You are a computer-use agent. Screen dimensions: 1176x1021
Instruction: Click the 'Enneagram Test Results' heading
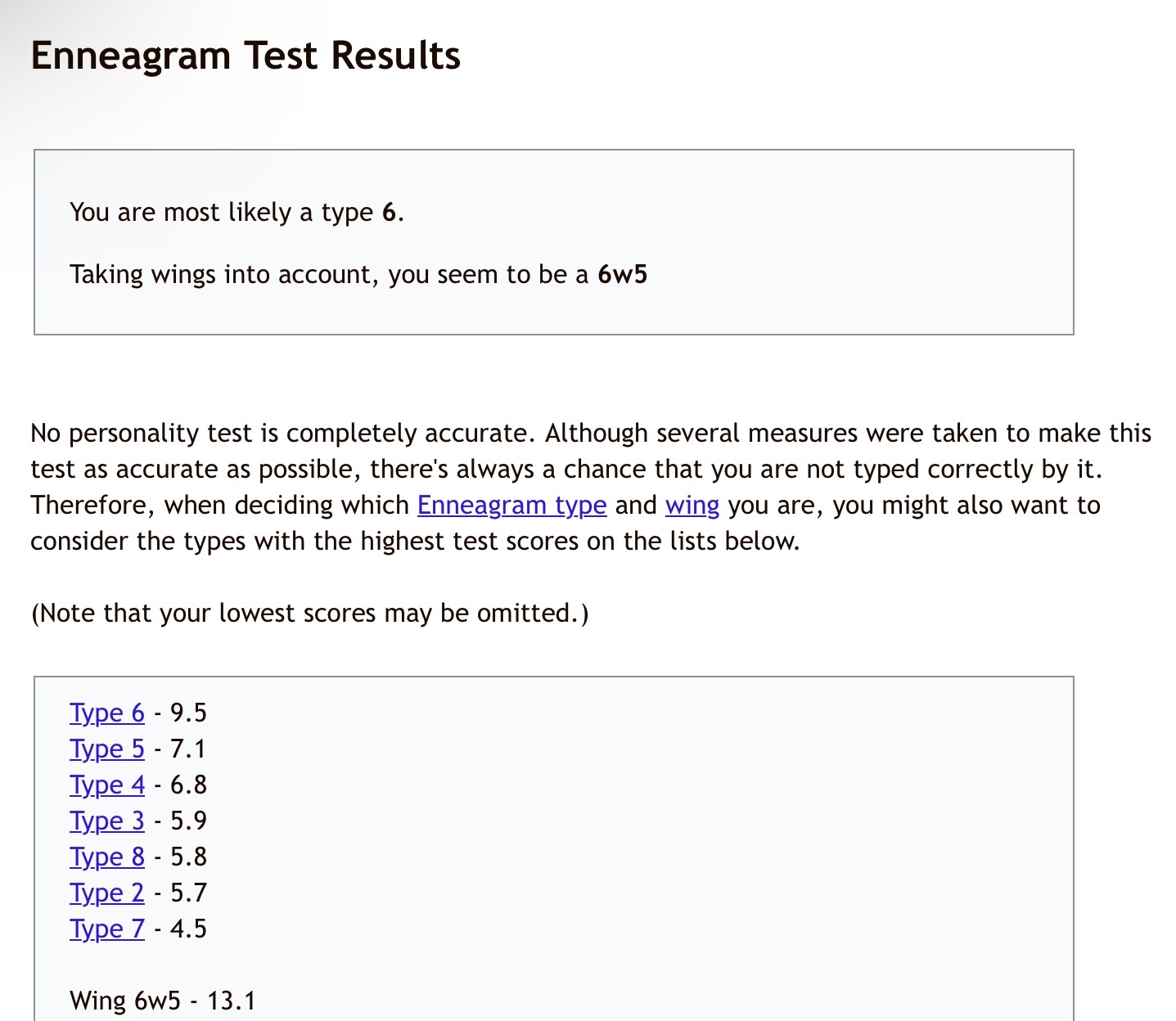pyautogui.click(x=246, y=56)
